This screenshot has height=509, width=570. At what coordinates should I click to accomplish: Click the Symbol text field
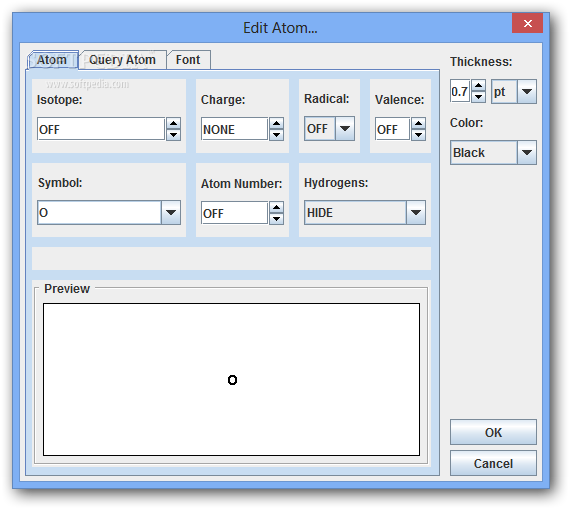[x=99, y=212]
